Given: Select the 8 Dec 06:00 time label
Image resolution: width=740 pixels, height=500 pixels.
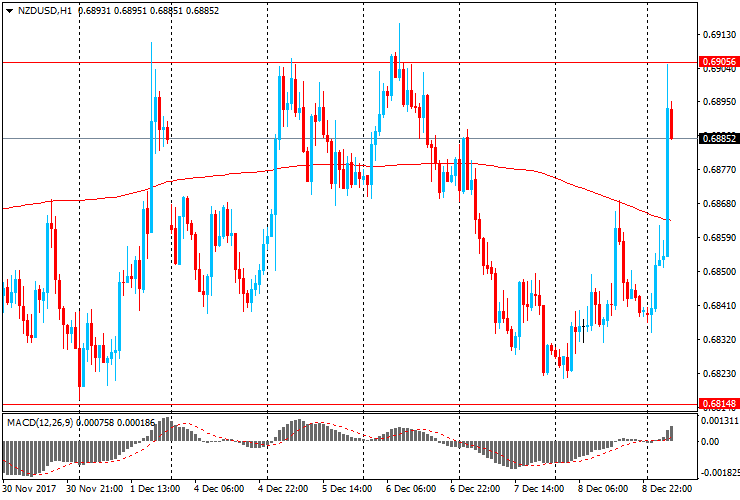Looking at the screenshot, I should tap(603, 488).
